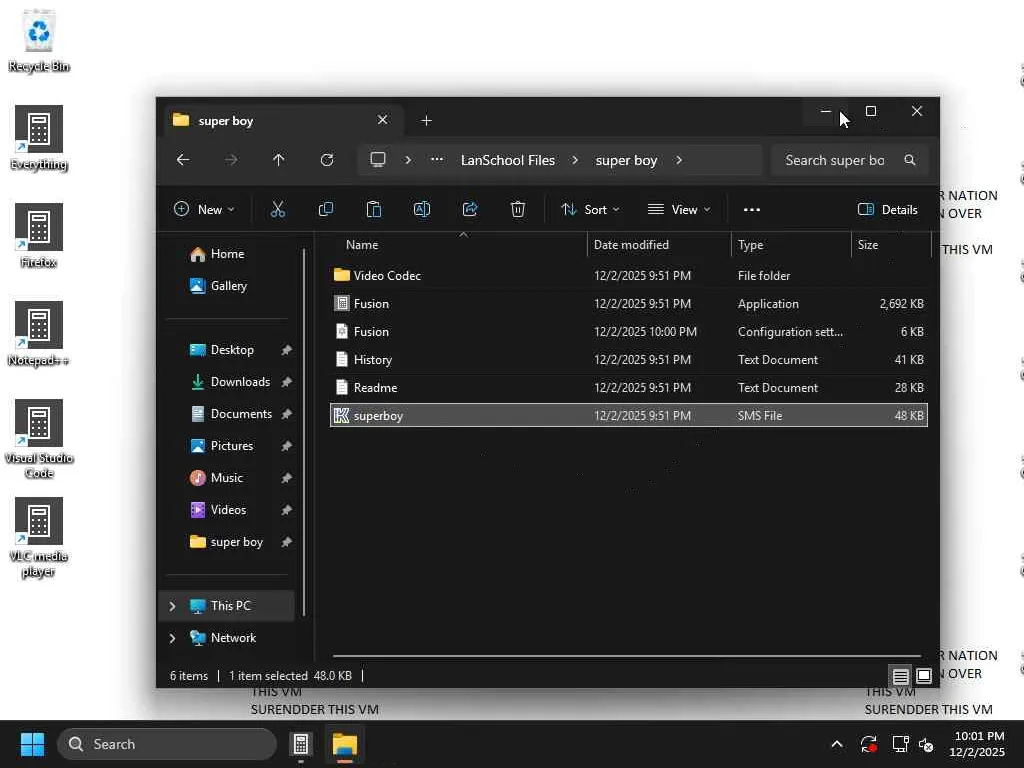Open the See more ellipsis menu
This screenshot has width=1024, height=768.
[x=752, y=210]
